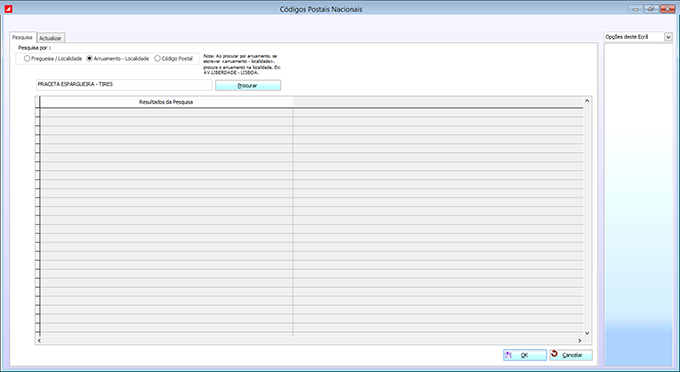Click the Resultados da Pesquisa column header
The width and height of the screenshot is (680, 372).
pyautogui.click(x=166, y=102)
